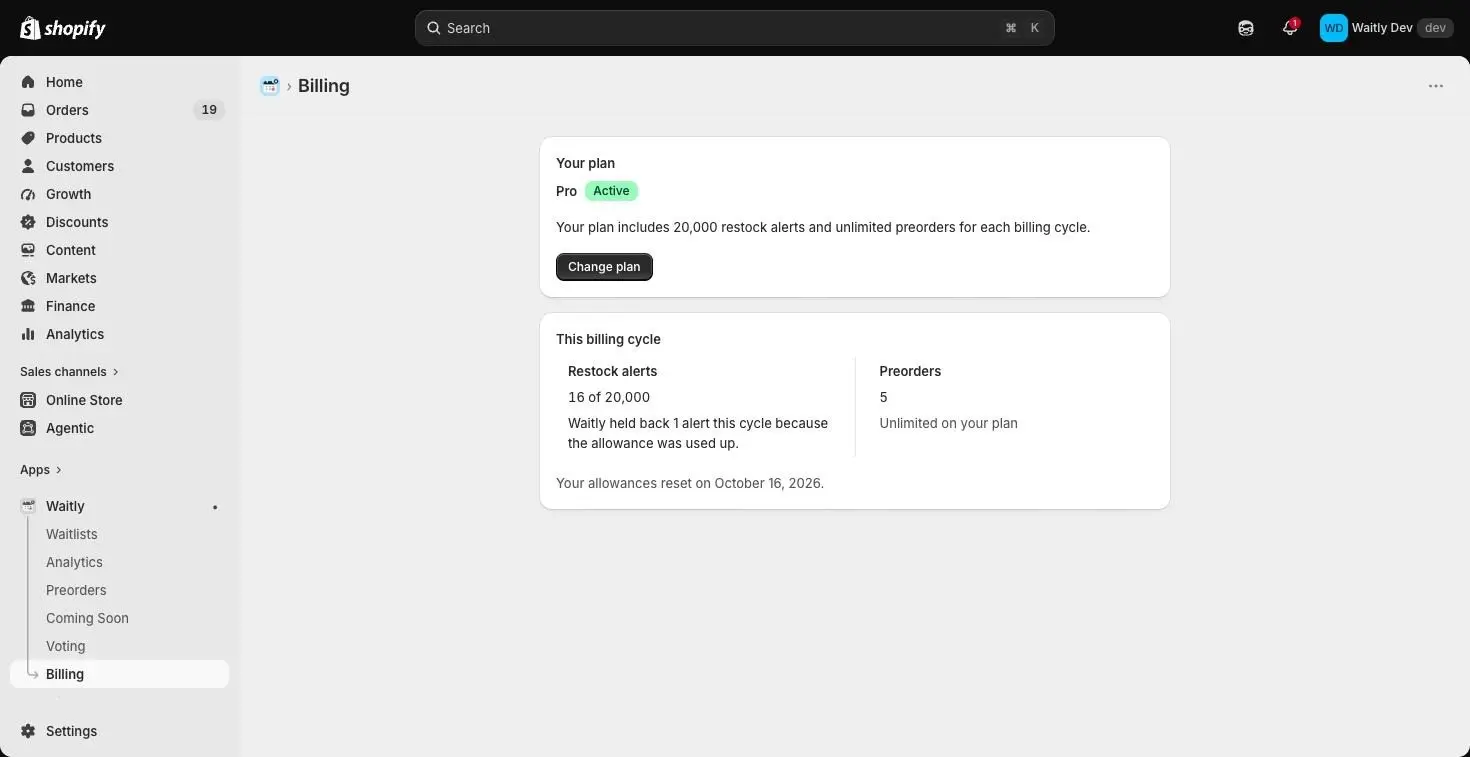Click the Online Store storefront icon
The width and height of the screenshot is (1470, 757).
point(28,400)
